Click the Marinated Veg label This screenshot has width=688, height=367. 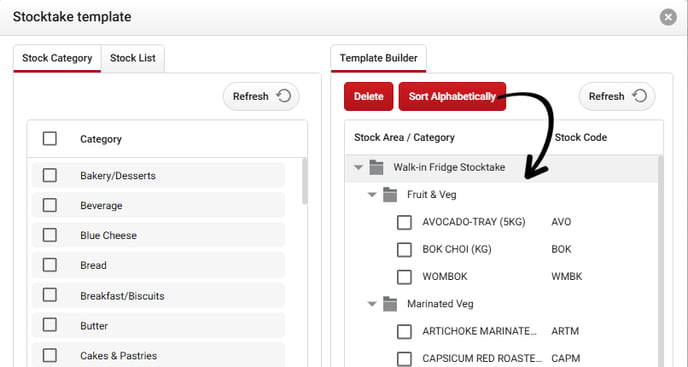coord(440,304)
